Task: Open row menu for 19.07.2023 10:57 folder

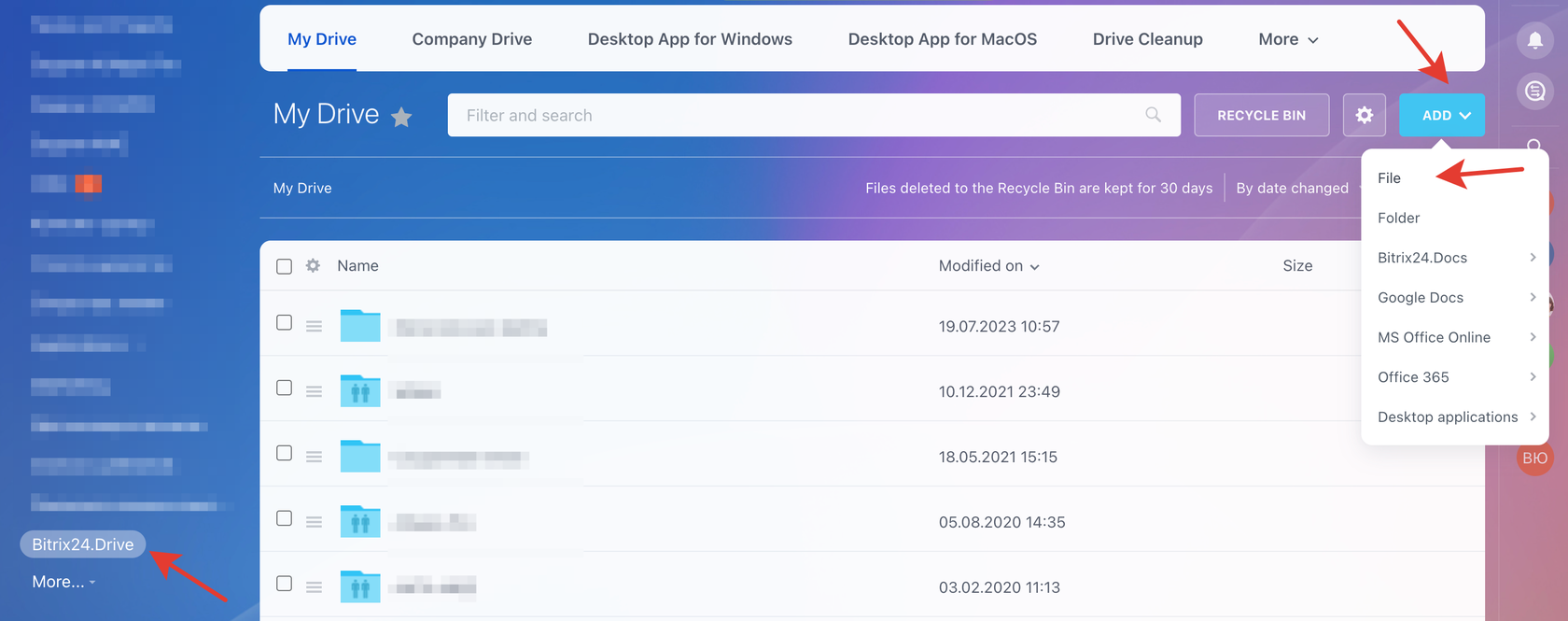Action: 314,327
